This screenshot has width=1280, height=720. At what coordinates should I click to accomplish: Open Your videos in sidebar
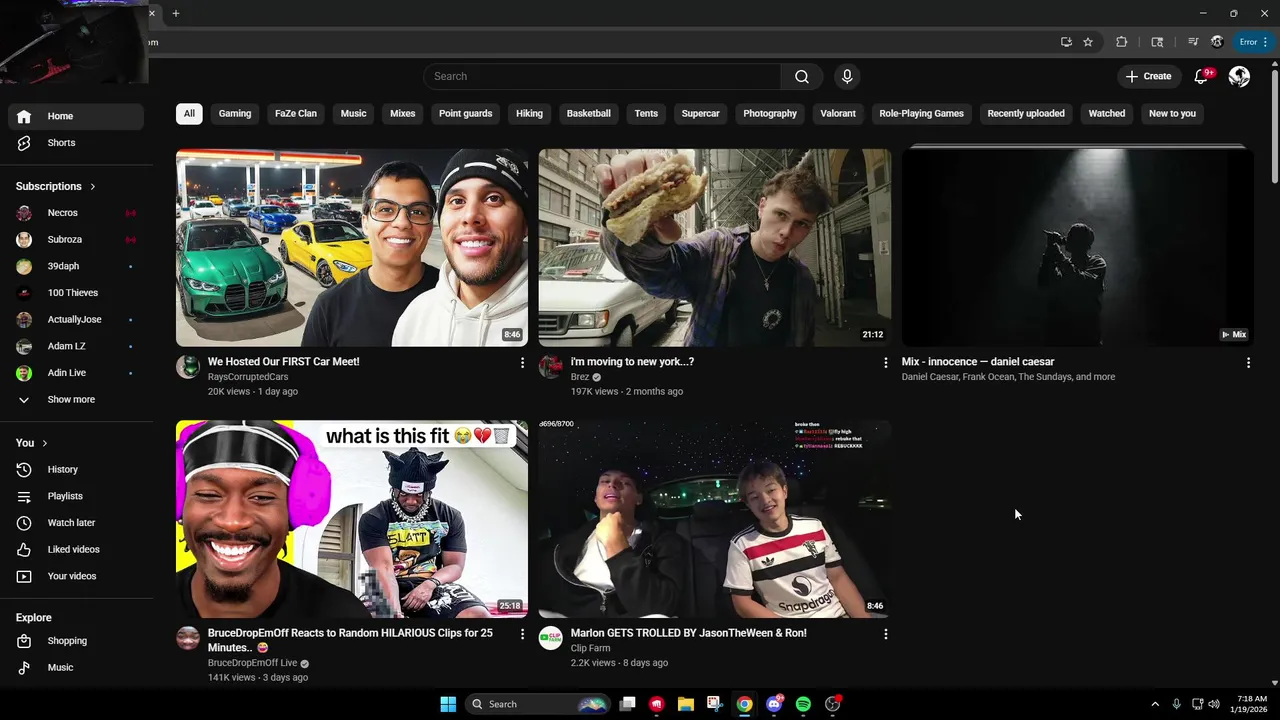76,576
